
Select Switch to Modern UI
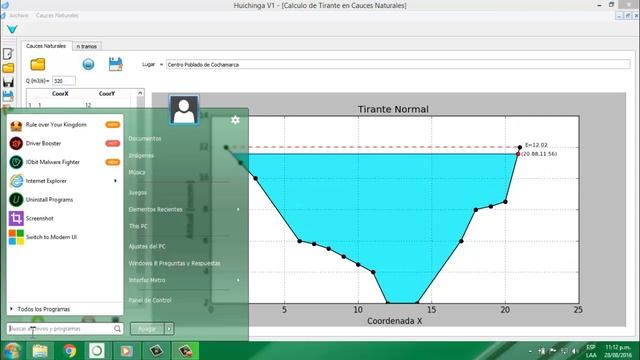(x=64, y=237)
